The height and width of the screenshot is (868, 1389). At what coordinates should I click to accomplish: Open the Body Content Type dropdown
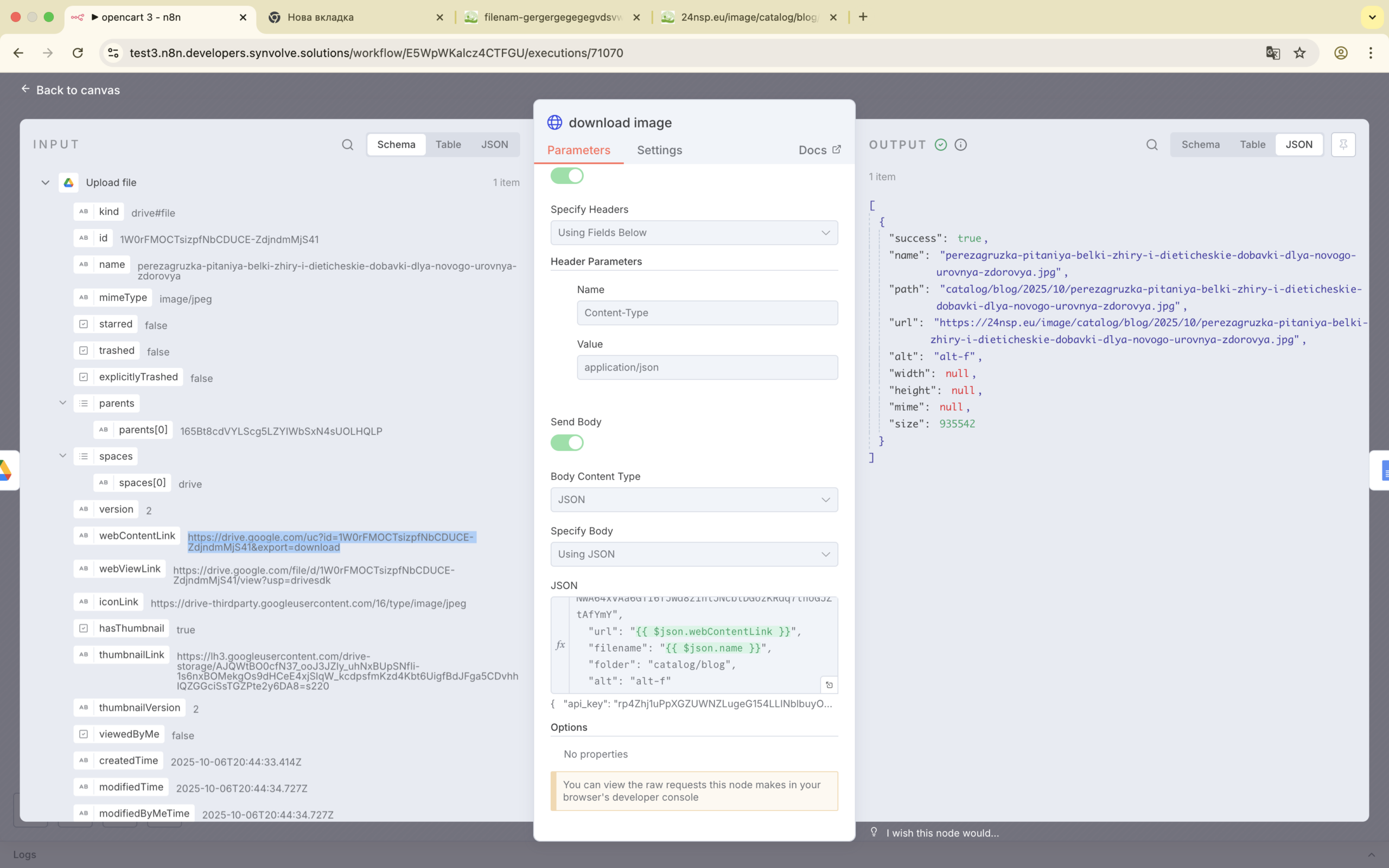pos(693,500)
